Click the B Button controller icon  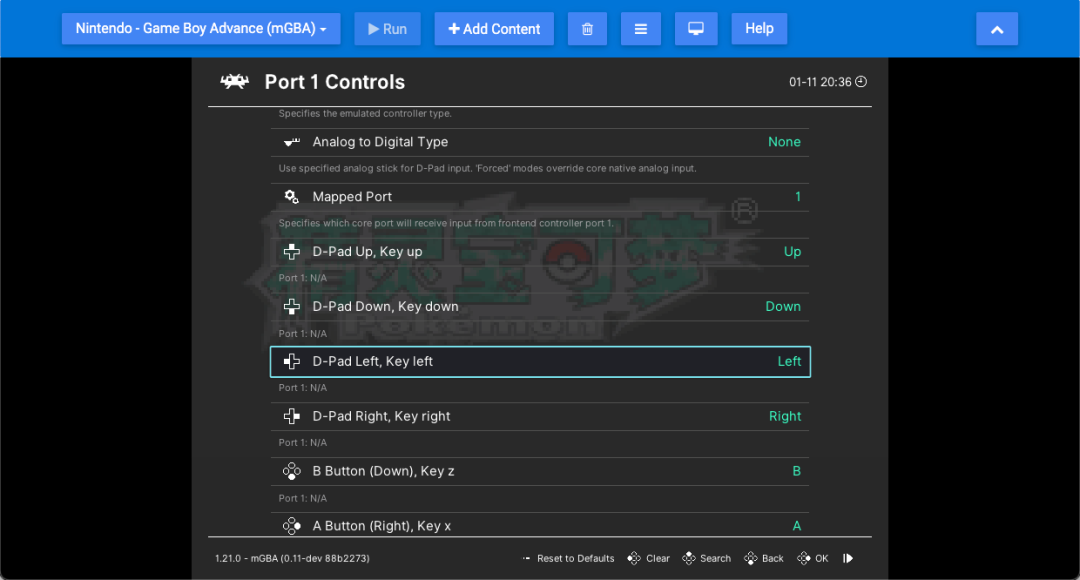pos(291,471)
